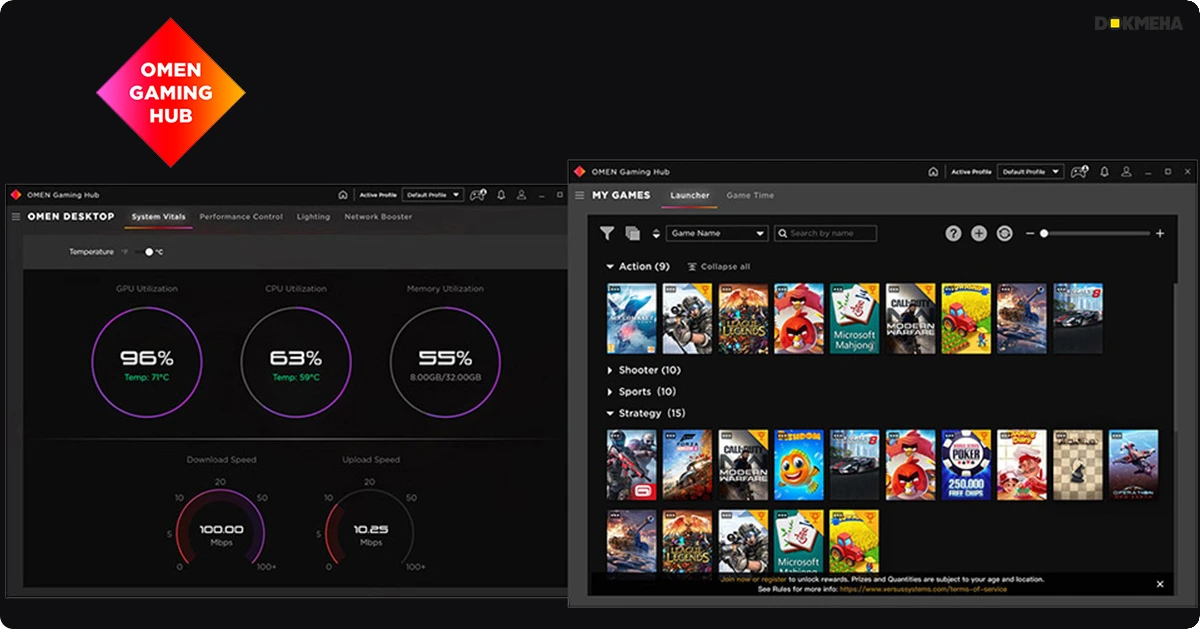Click in the Search by name field
The height and width of the screenshot is (629, 1200).
(826, 233)
